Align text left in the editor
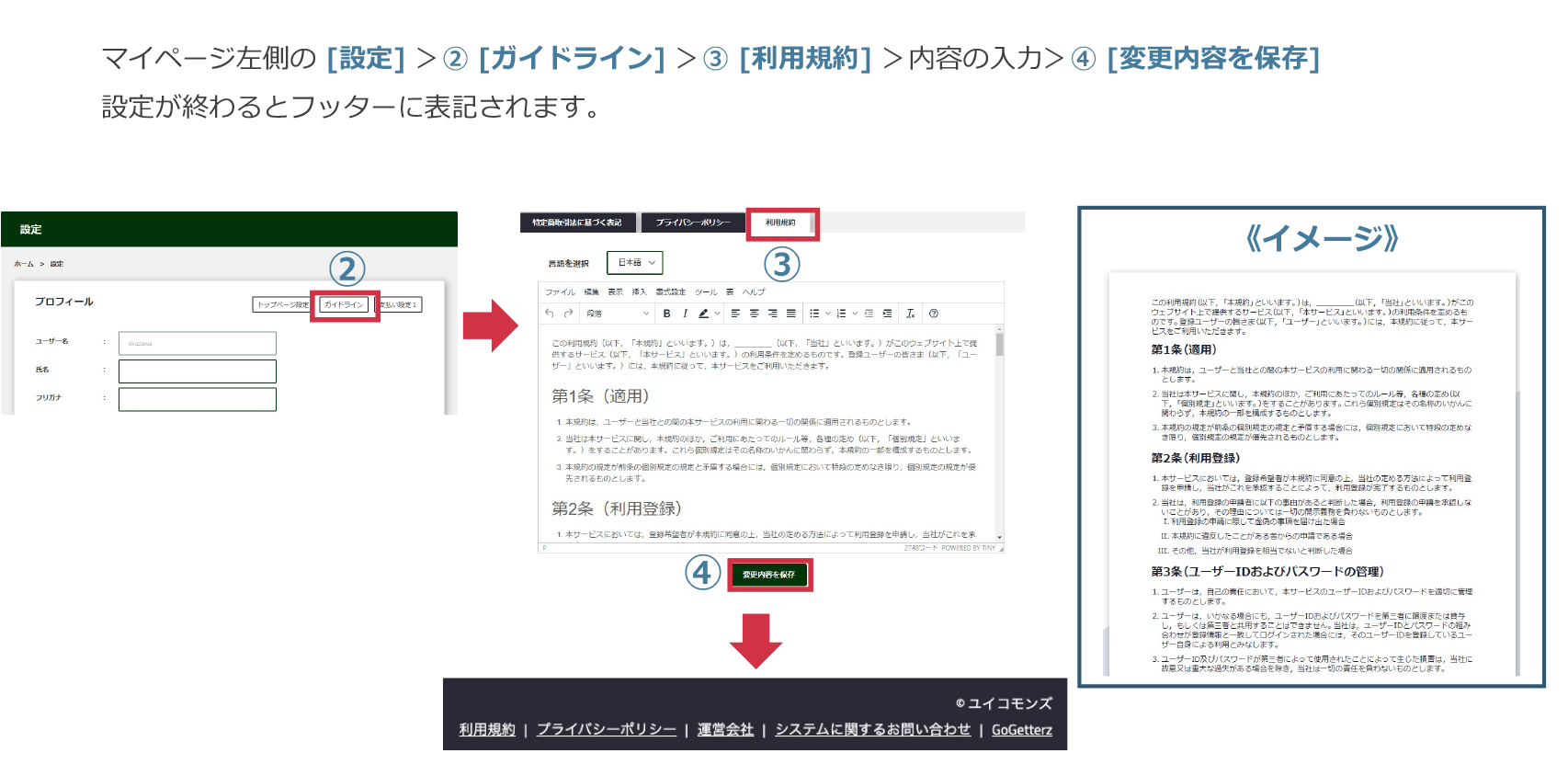Image resolution: width=1568 pixels, height=776 pixels. point(735,314)
